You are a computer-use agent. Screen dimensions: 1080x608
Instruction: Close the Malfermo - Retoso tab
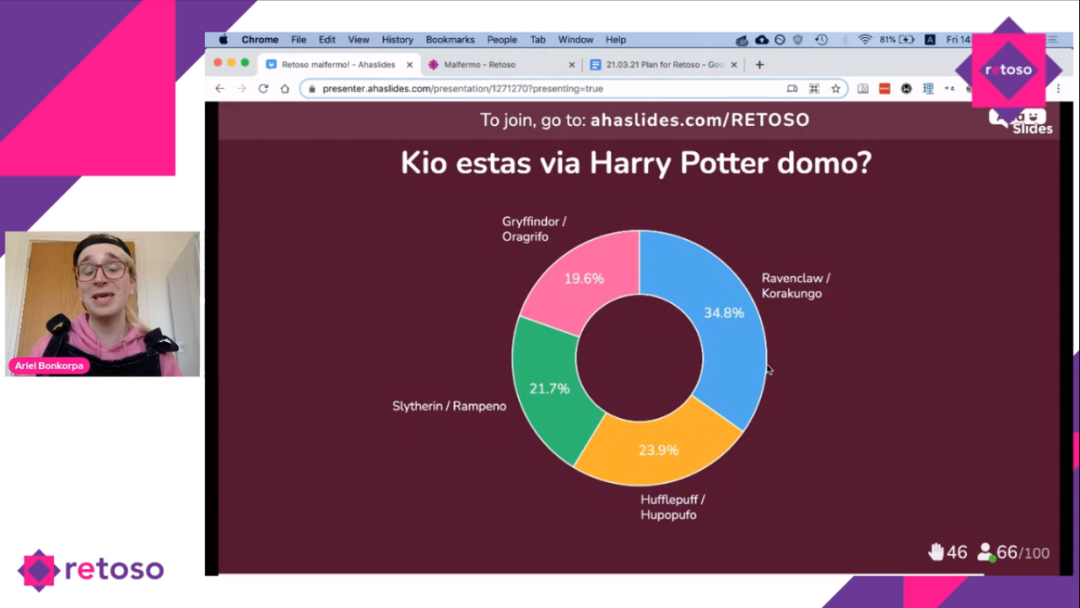tap(571, 65)
